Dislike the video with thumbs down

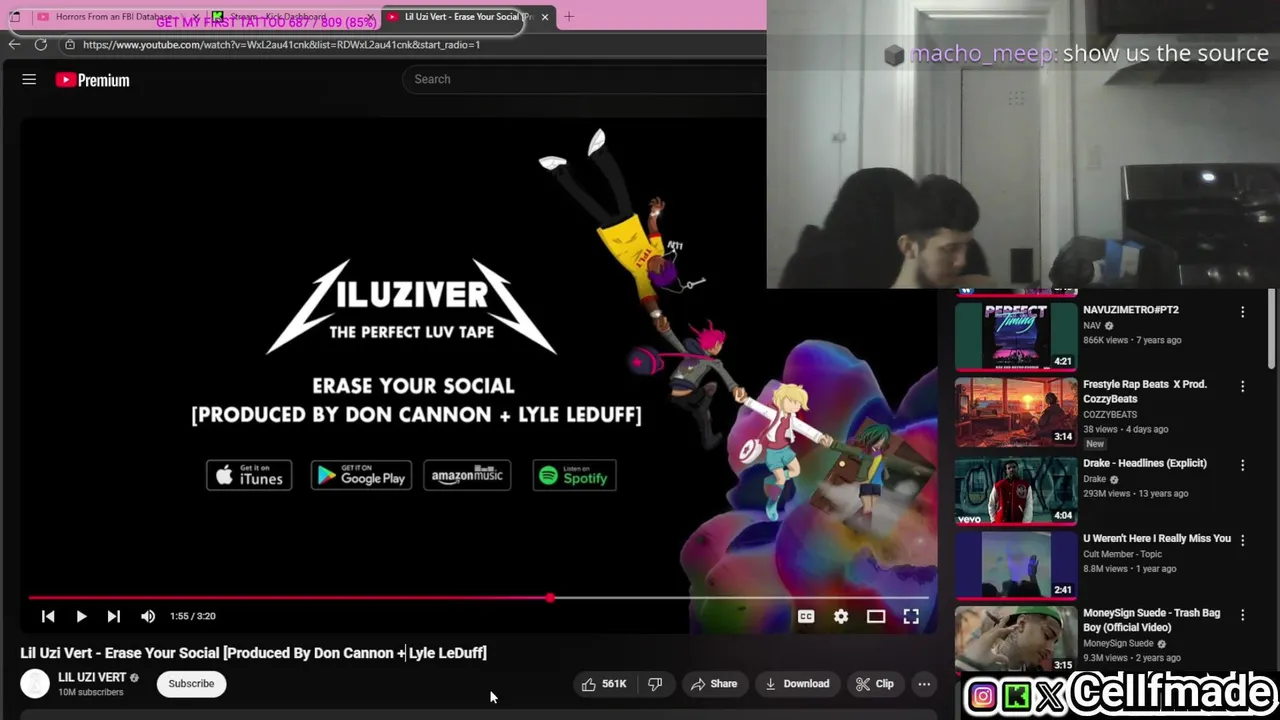(655, 684)
